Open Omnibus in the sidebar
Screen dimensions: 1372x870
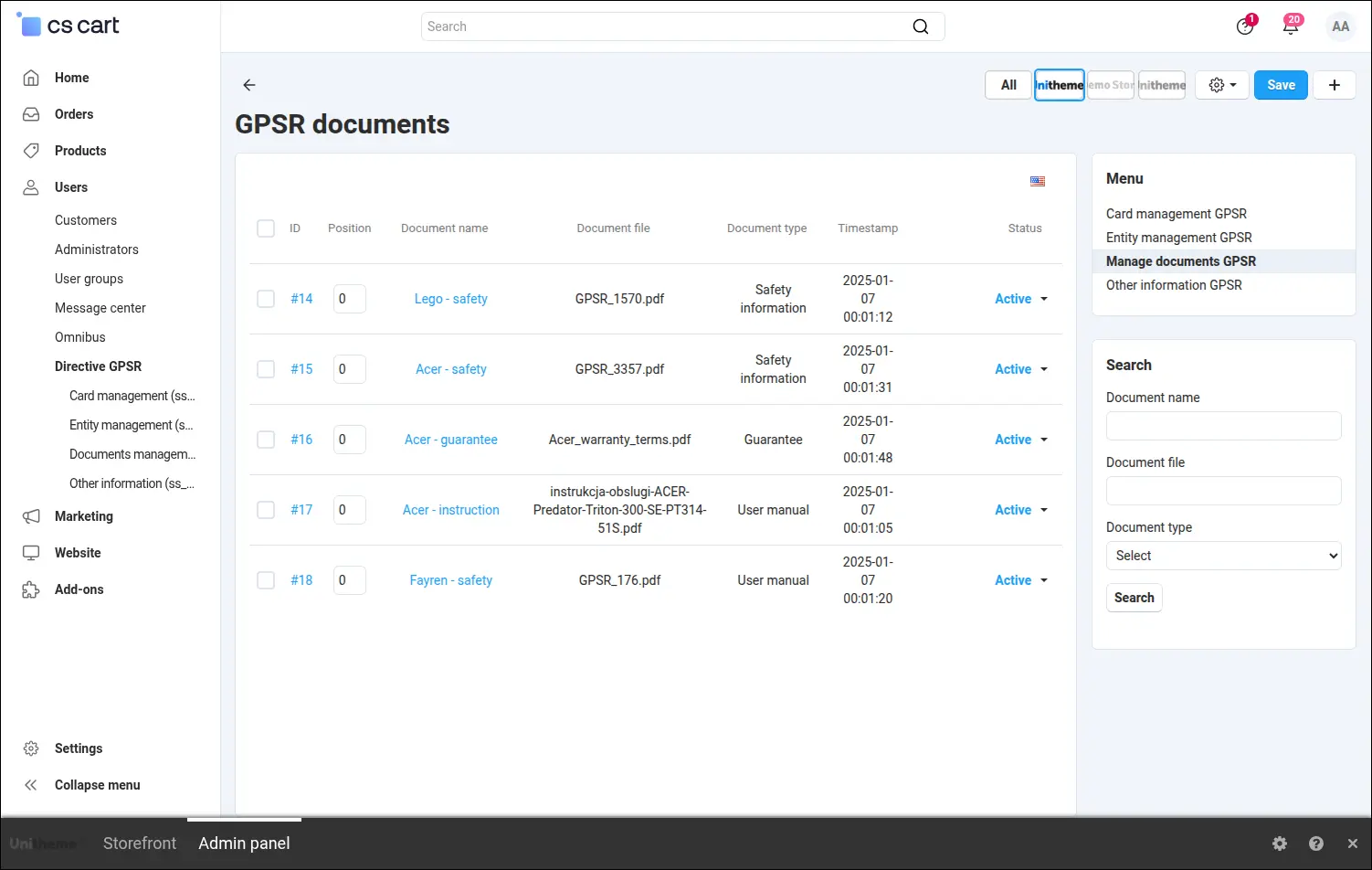click(80, 337)
